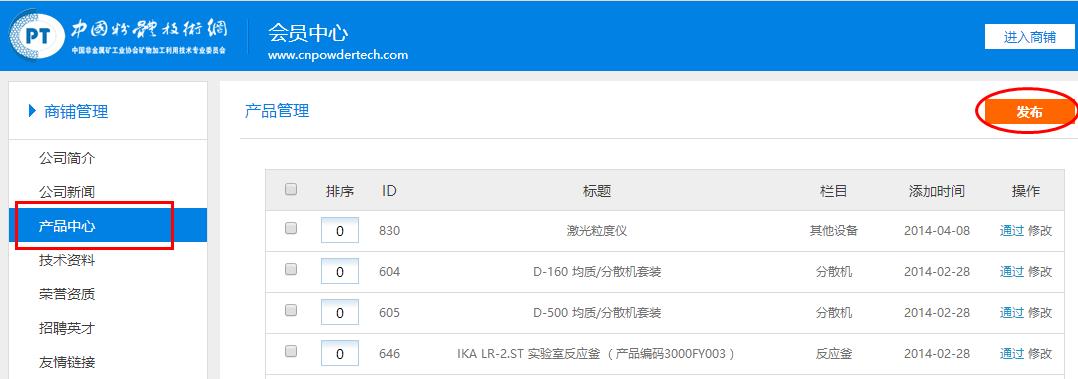Open 公司新闻 in sidebar
Image resolution: width=1078 pixels, height=379 pixels.
point(67,192)
